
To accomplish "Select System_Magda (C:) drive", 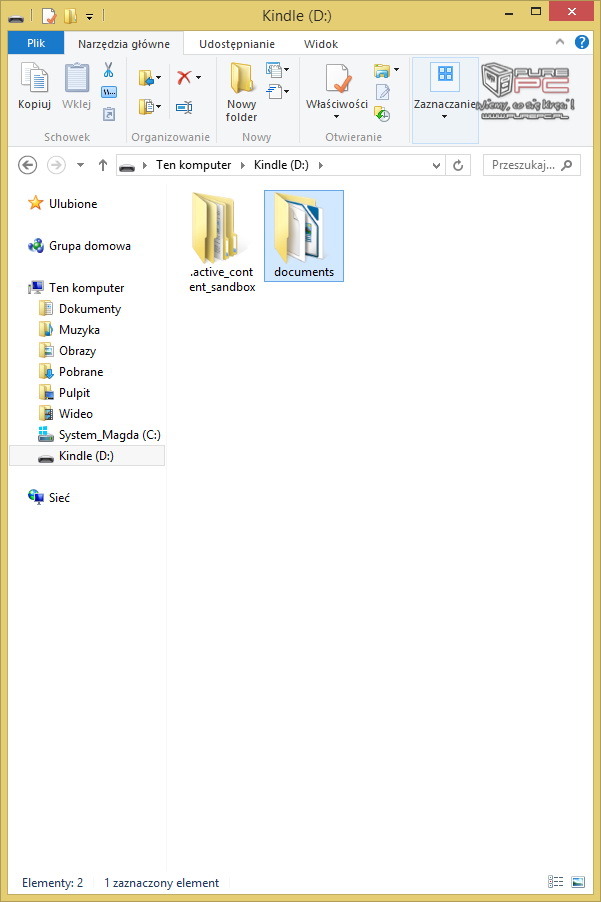I will (99, 434).
